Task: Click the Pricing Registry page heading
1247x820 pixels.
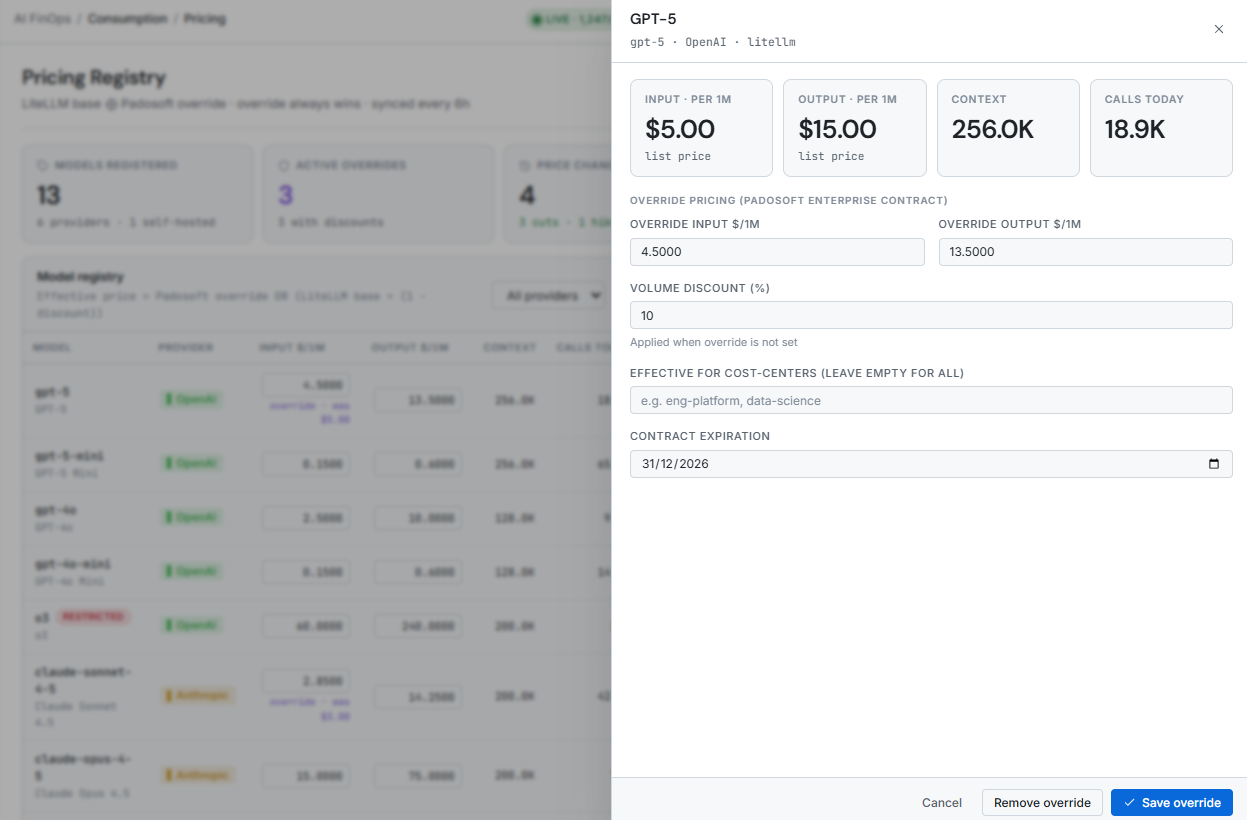Action: point(94,77)
